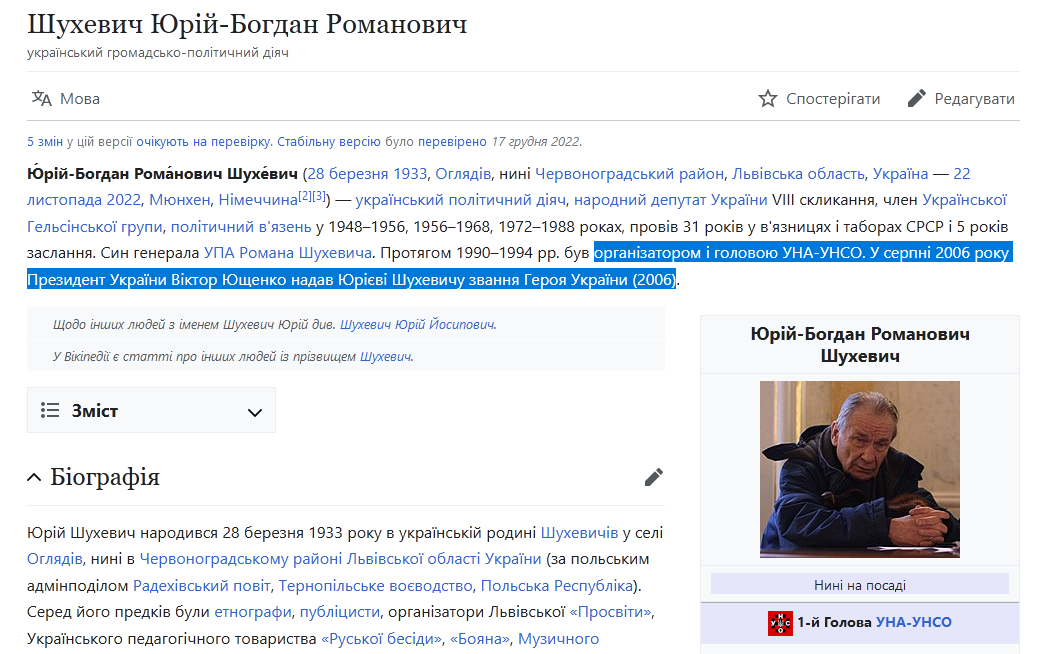This screenshot has height=654, width=1040.
Task: Click the subtitle "український громадсько-політичний діяч"
Action: click(158, 52)
